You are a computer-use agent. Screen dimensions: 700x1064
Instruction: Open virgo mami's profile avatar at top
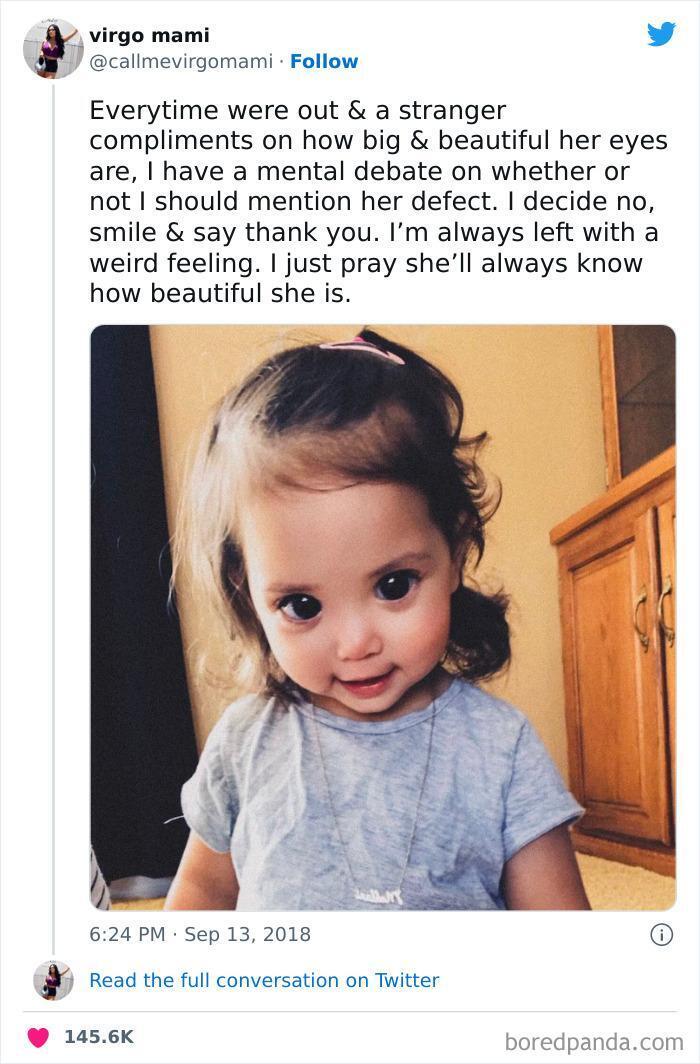[53, 48]
